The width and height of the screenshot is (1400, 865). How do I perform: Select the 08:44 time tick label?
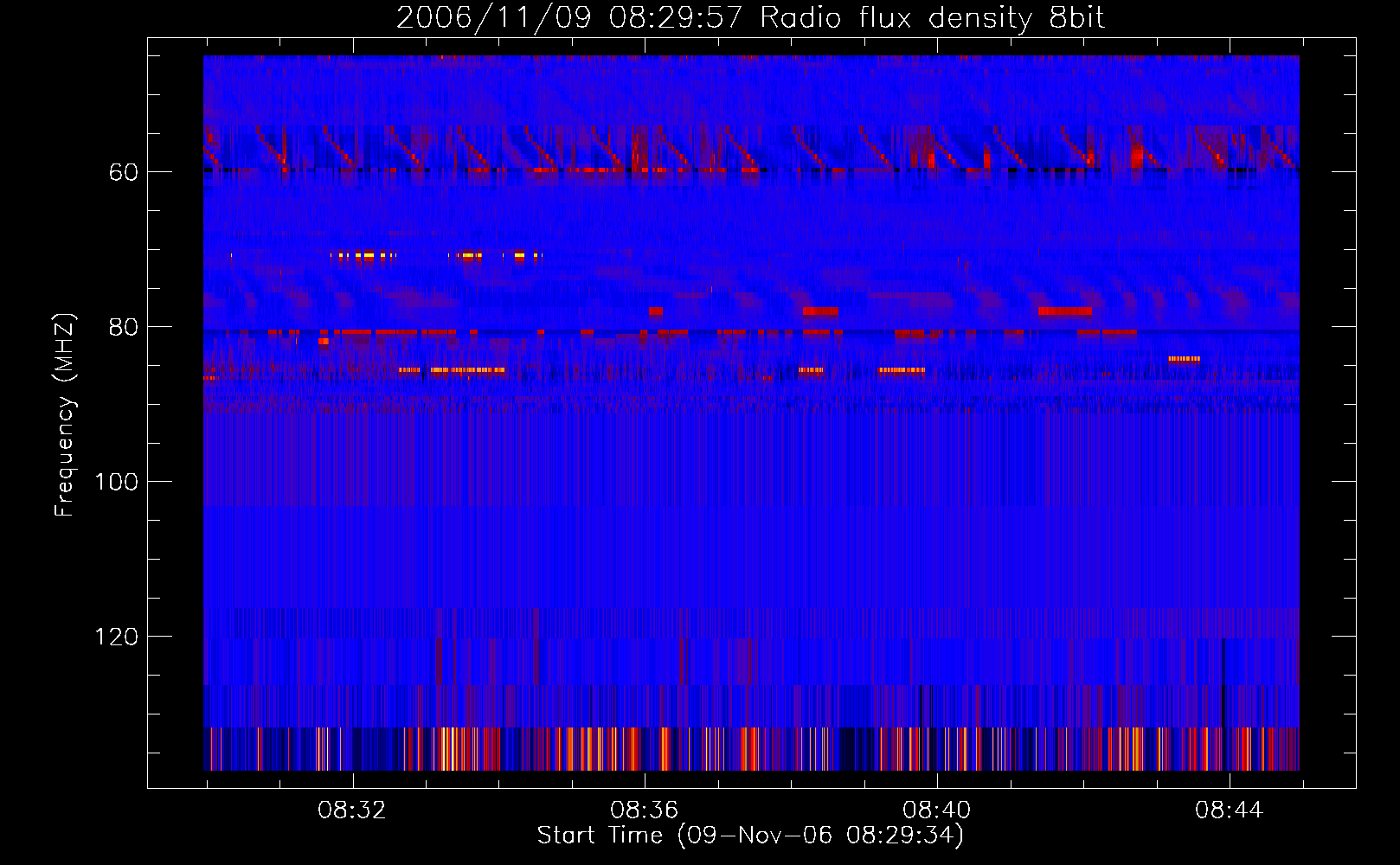pyautogui.click(x=1230, y=811)
